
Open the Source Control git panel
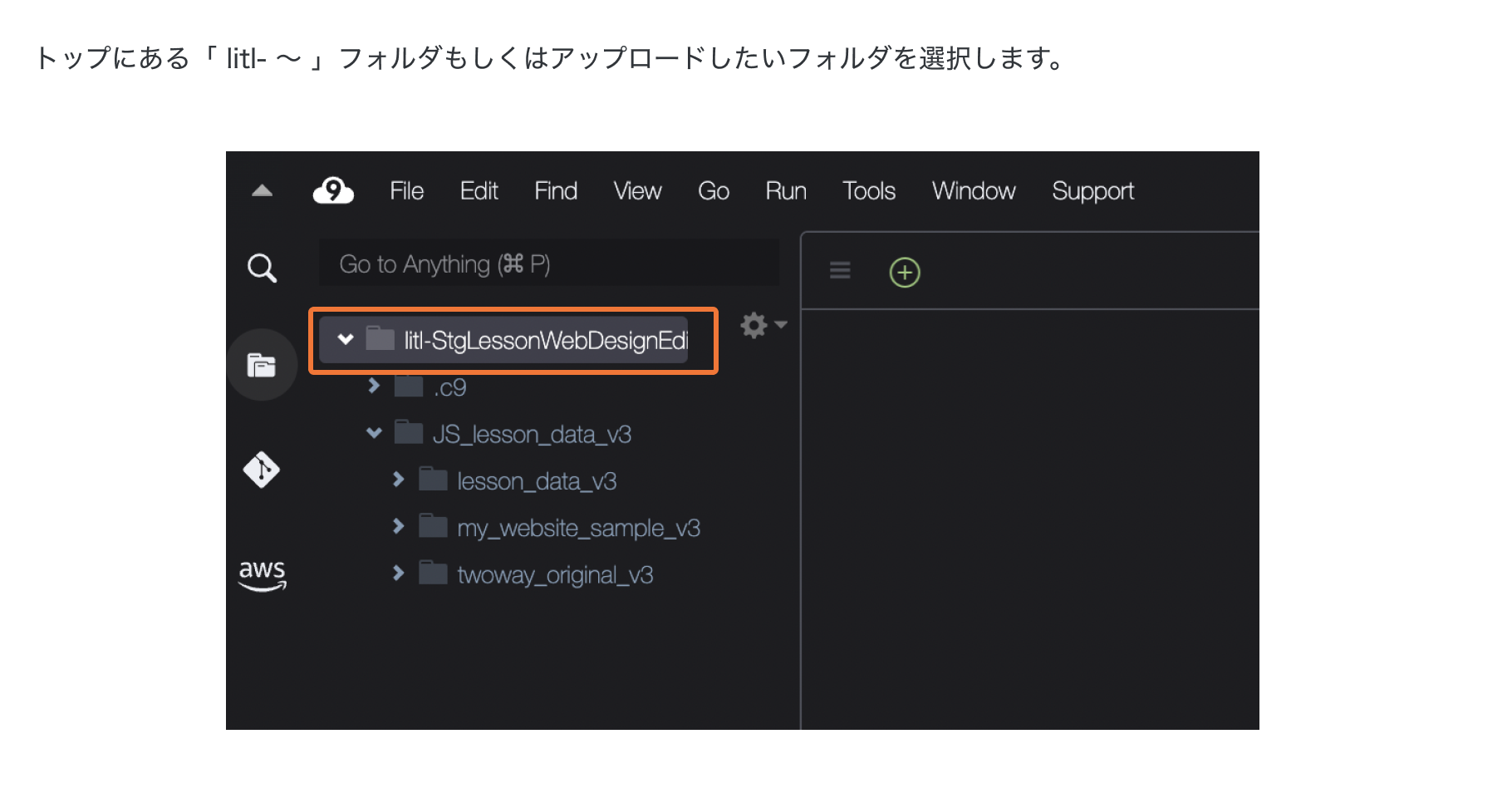click(x=262, y=470)
